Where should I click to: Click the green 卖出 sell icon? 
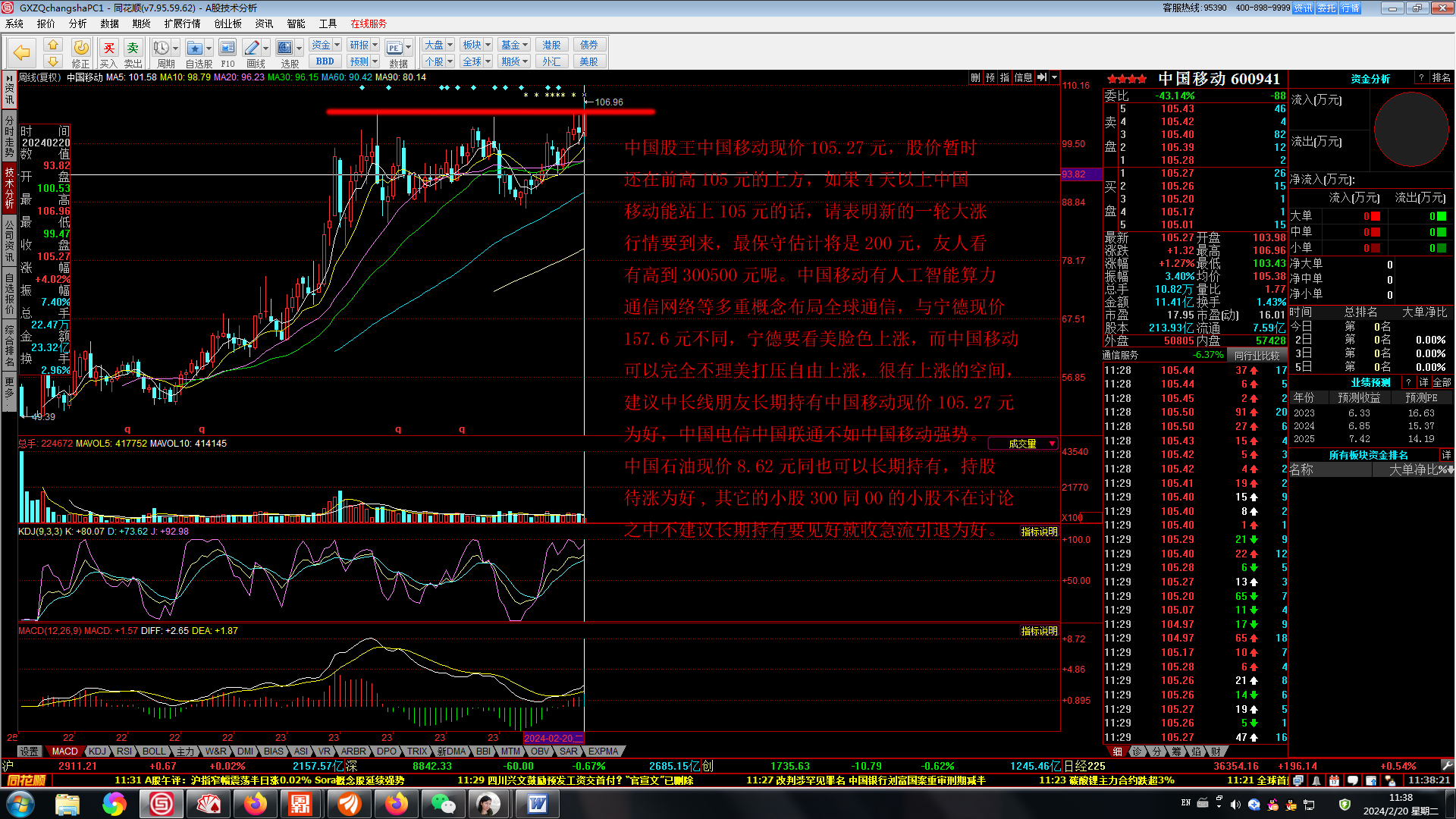point(133,49)
